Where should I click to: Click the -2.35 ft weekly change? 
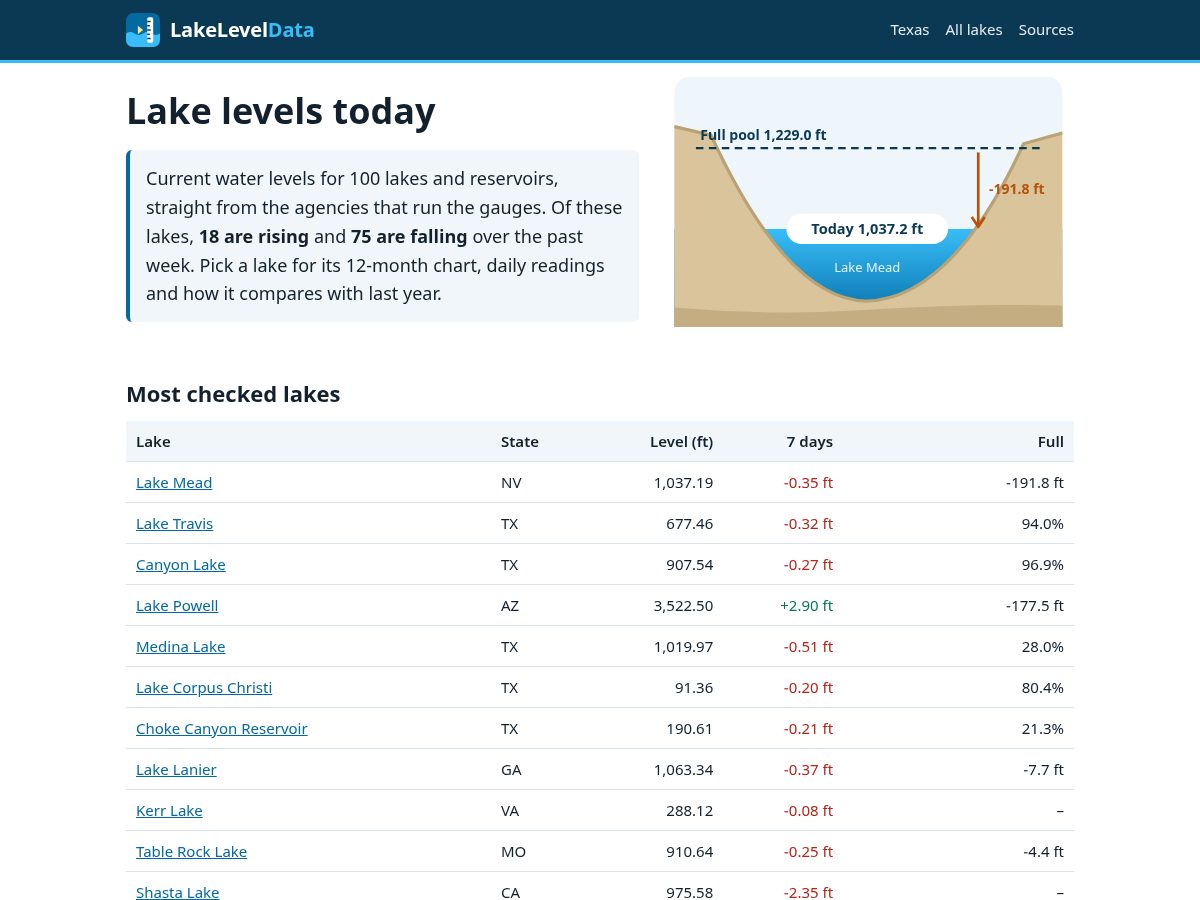(x=808, y=892)
